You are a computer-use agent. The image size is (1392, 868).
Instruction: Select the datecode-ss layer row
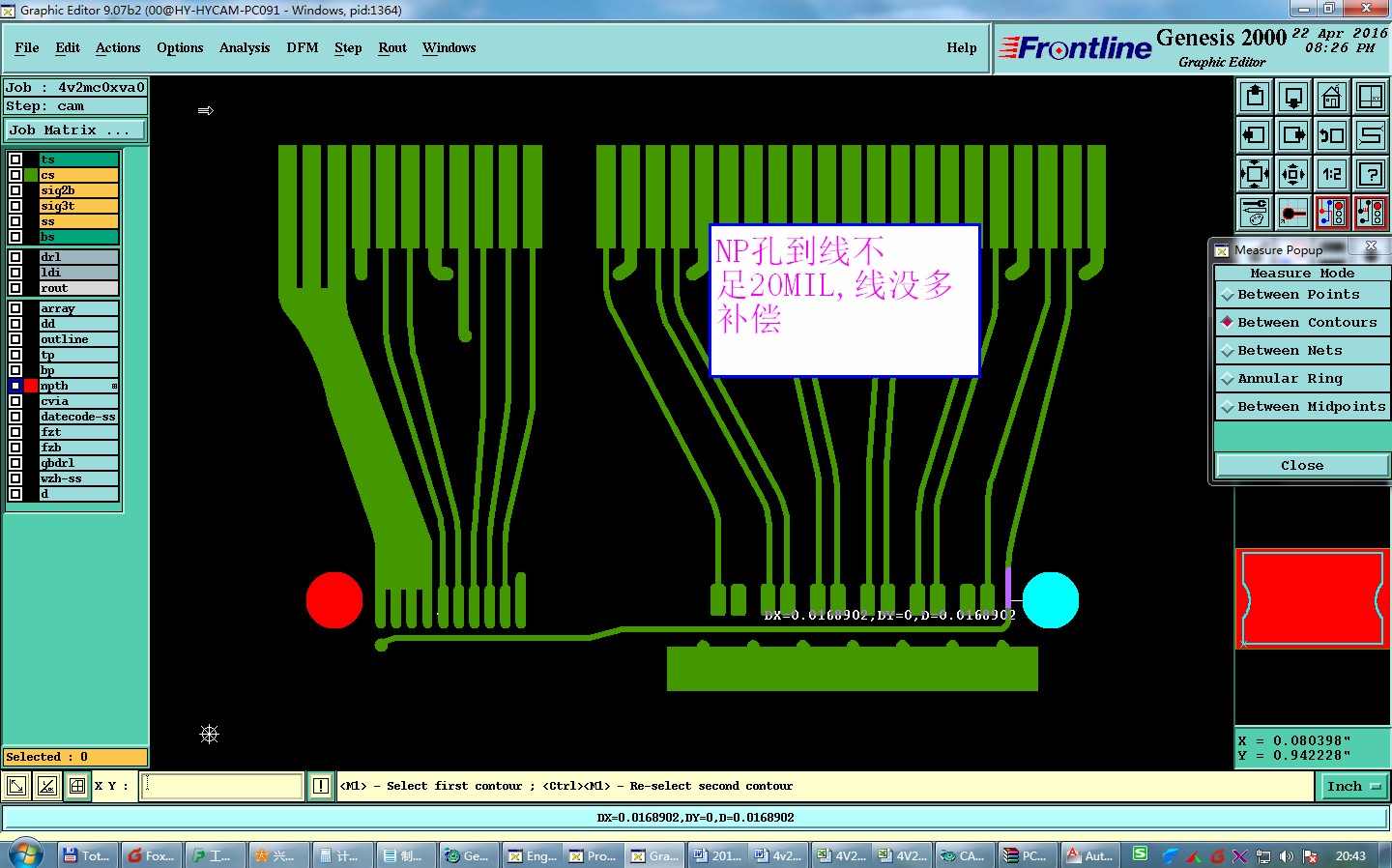79,417
